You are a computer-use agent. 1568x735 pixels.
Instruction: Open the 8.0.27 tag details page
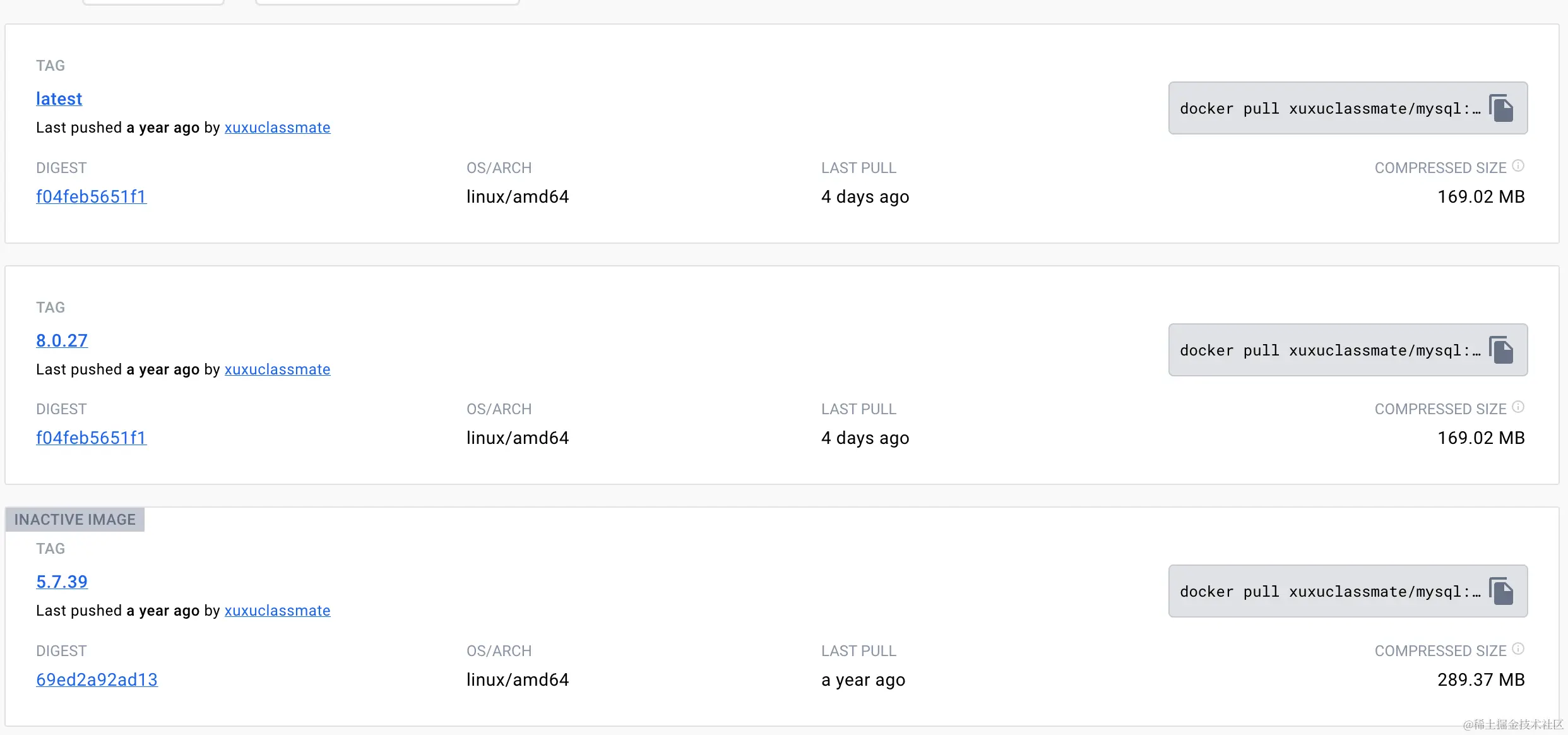click(x=61, y=340)
